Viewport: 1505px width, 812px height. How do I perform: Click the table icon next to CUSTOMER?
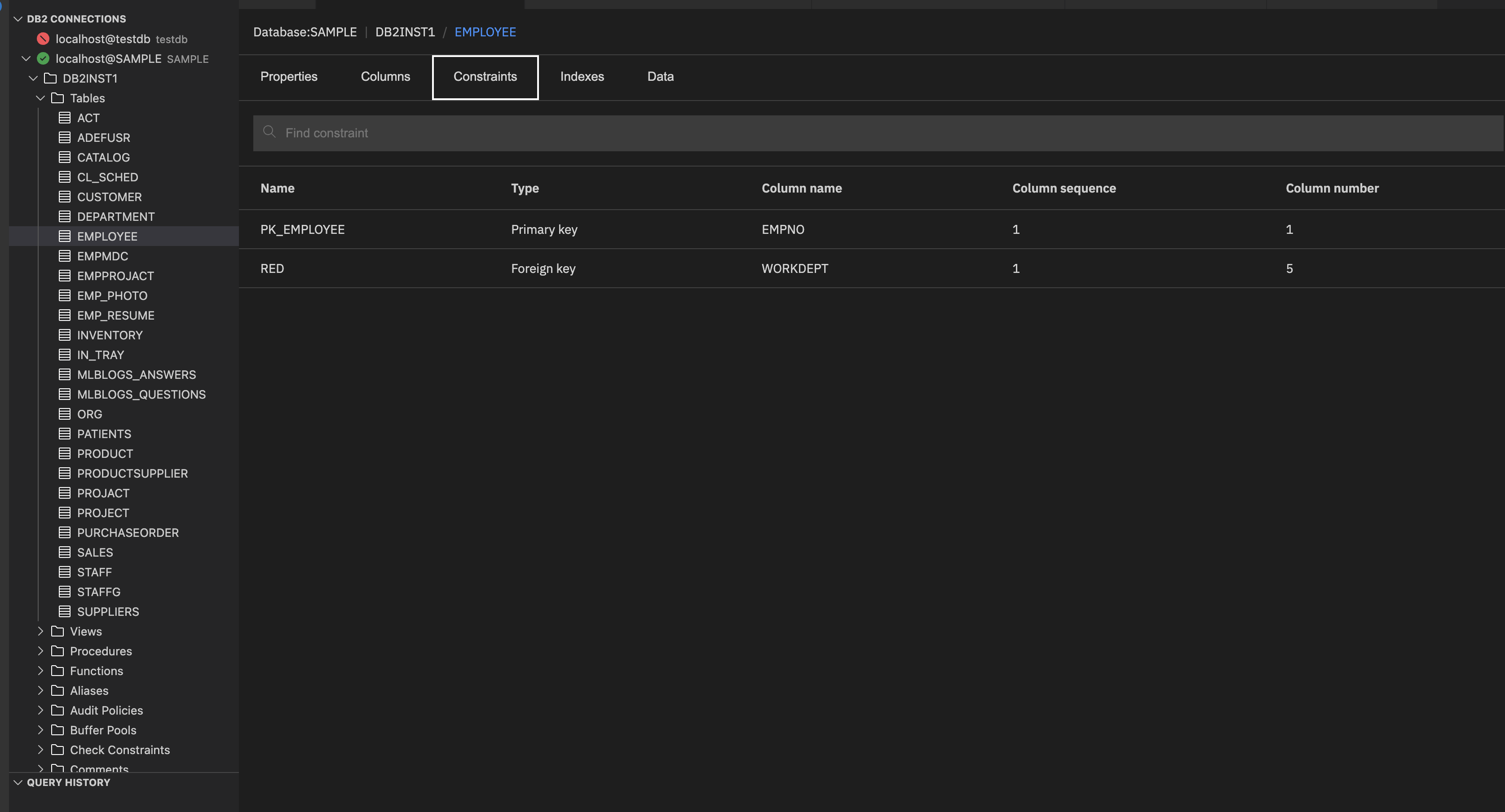[x=65, y=197]
